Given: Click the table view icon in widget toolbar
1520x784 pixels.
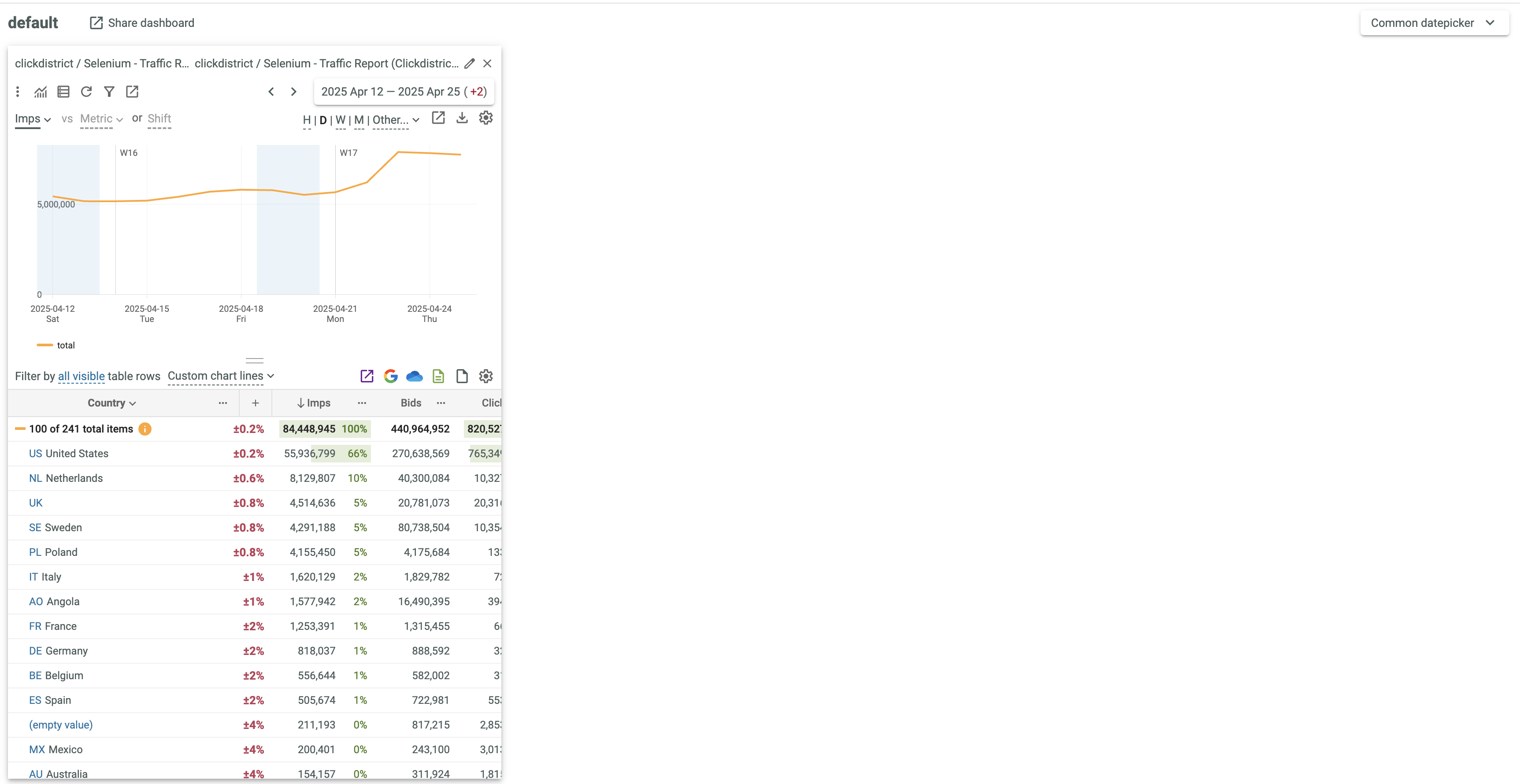Looking at the screenshot, I should (63, 92).
